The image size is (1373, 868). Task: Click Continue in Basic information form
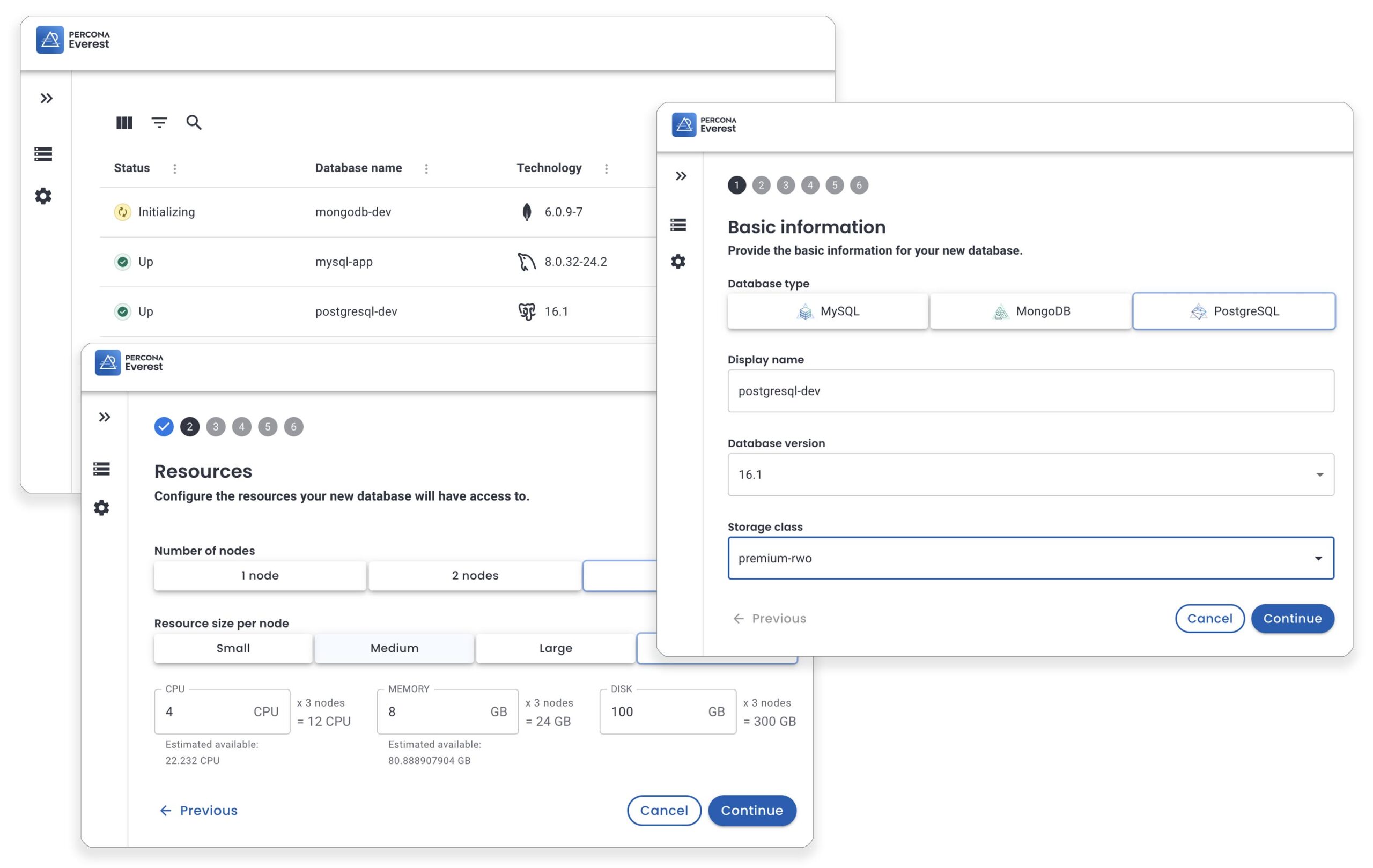point(1292,618)
